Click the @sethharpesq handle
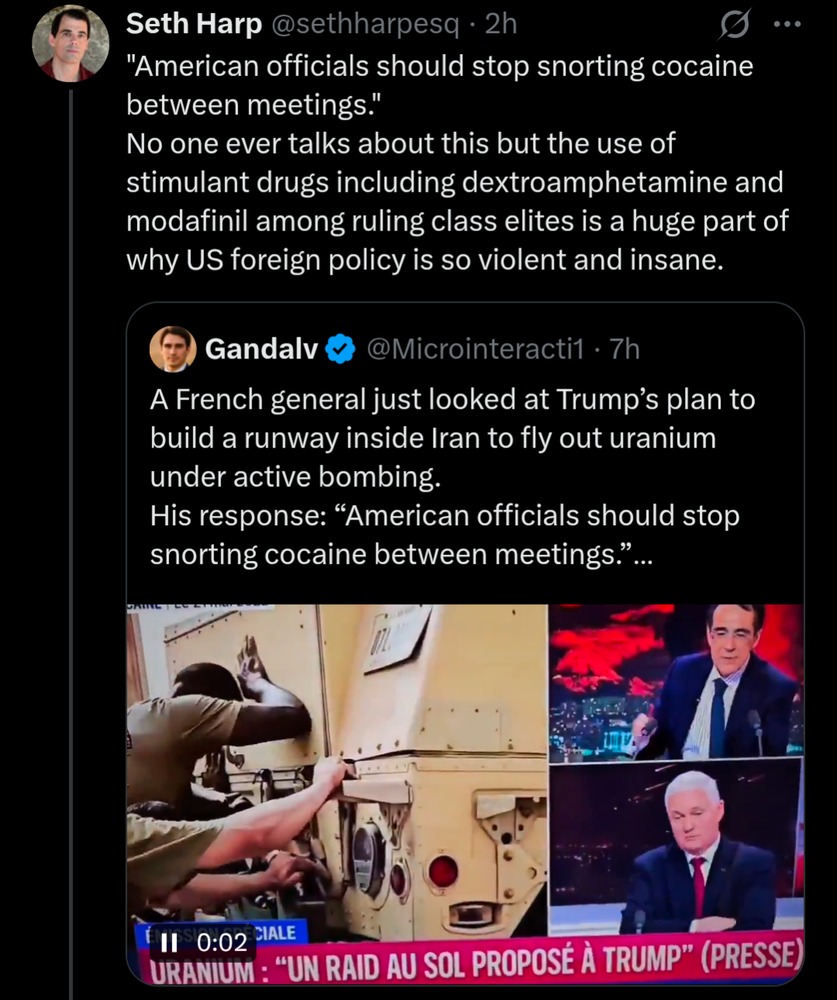 [x=363, y=25]
